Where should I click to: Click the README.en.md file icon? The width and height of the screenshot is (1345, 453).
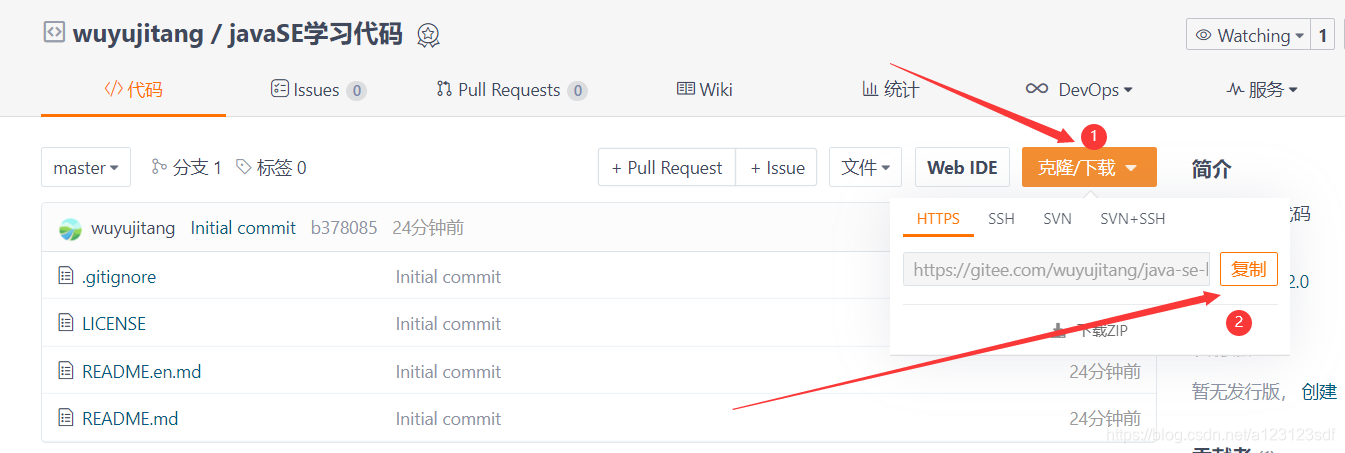66,372
